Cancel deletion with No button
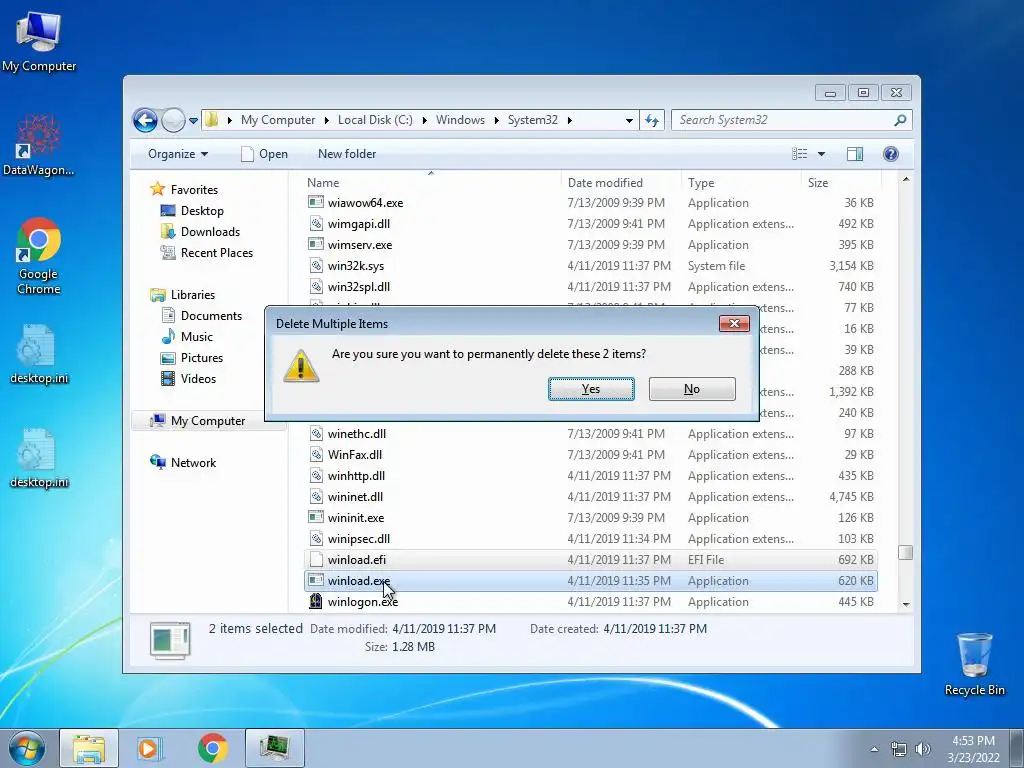 click(x=692, y=389)
